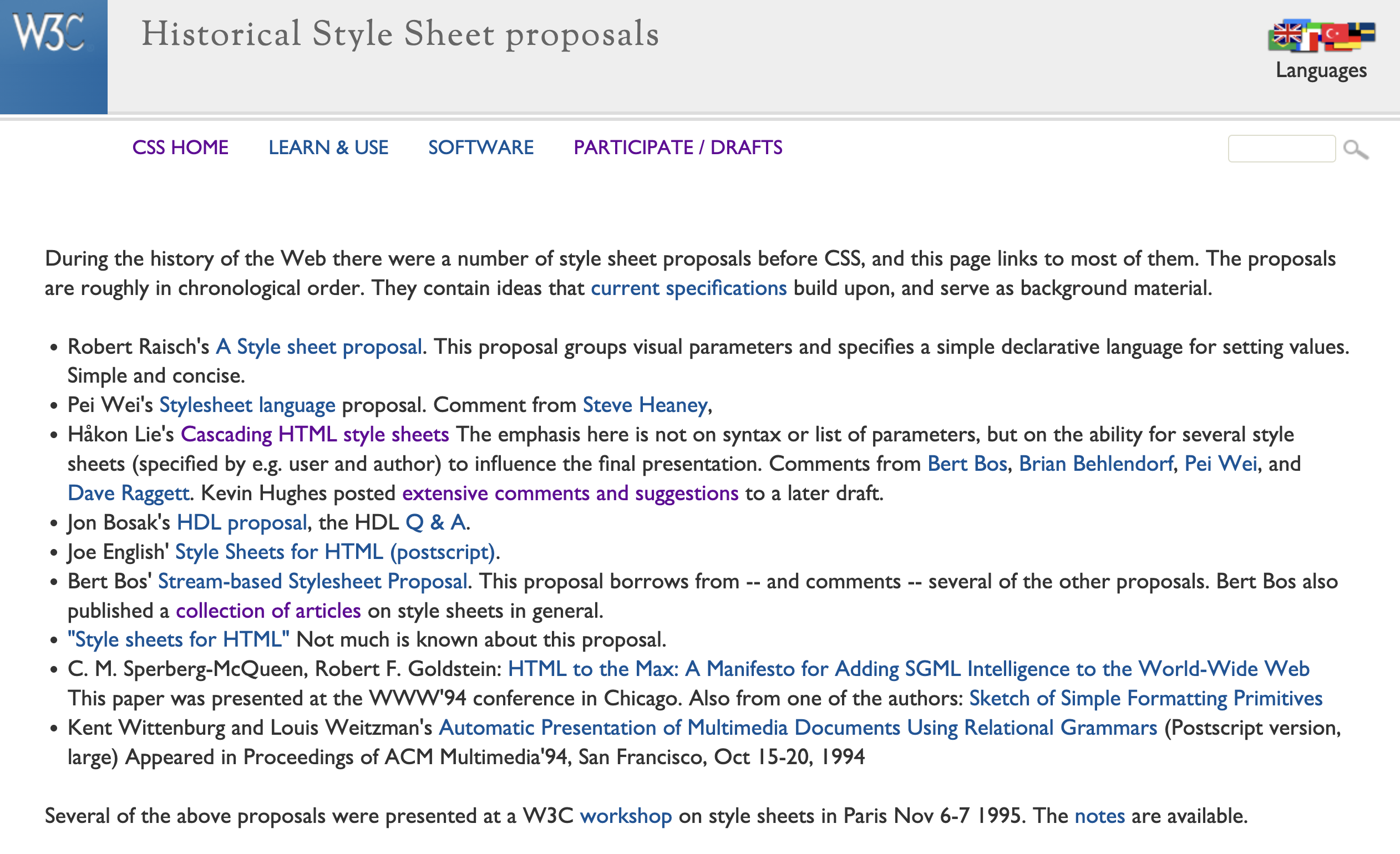1400x854 pixels.
Task: Open HTML to the Max manifesto link
Action: click(x=909, y=669)
